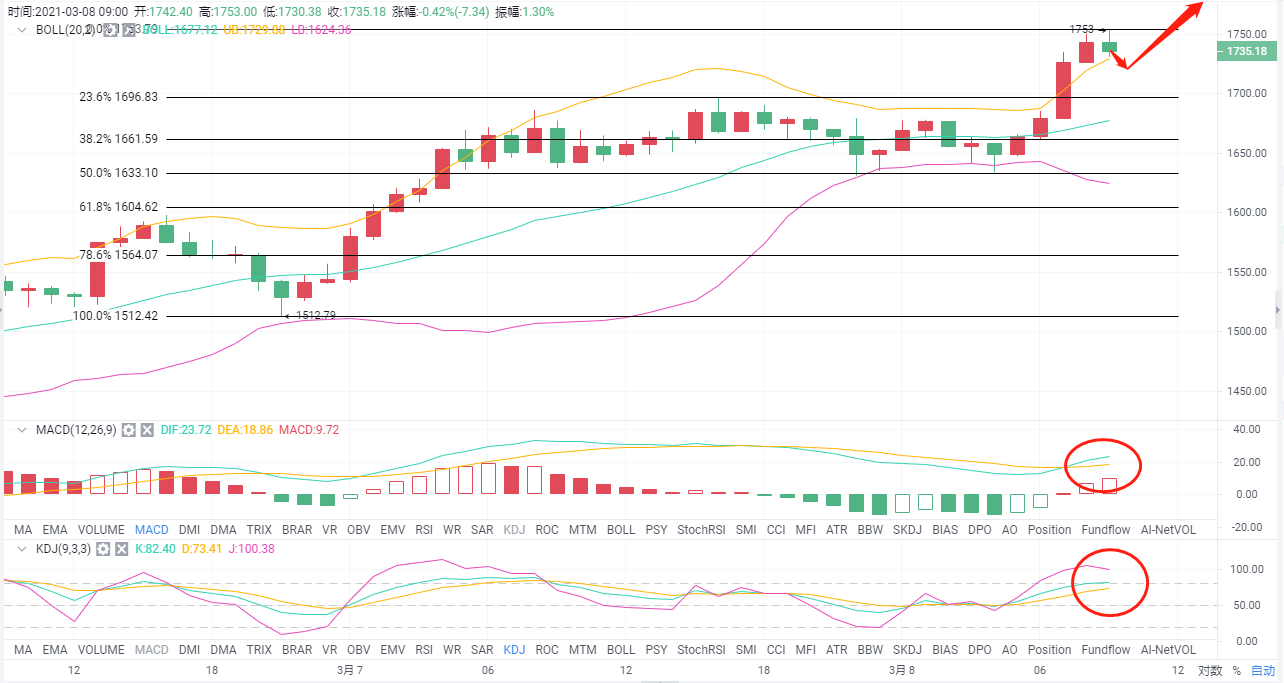This screenshot has width=1284, height=683.
Task: Select MFI in the KDJ pane indicator row
Action: [808, 650]
